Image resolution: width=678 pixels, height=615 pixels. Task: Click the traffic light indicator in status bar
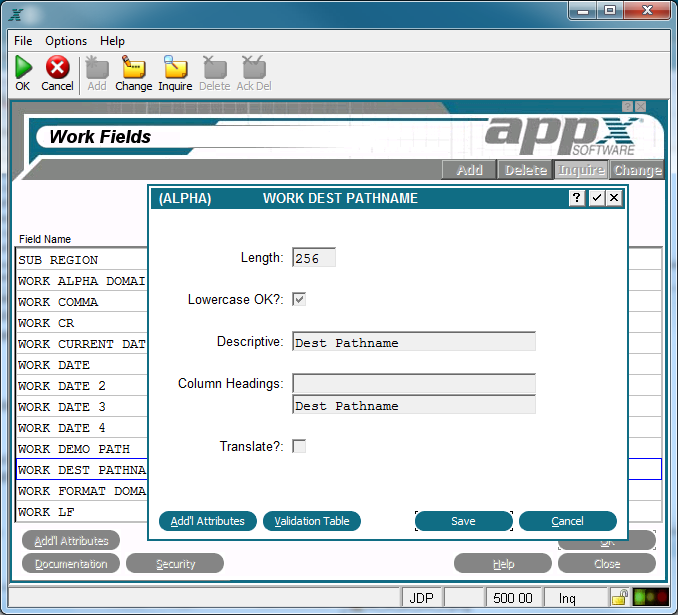pos(650,597)
